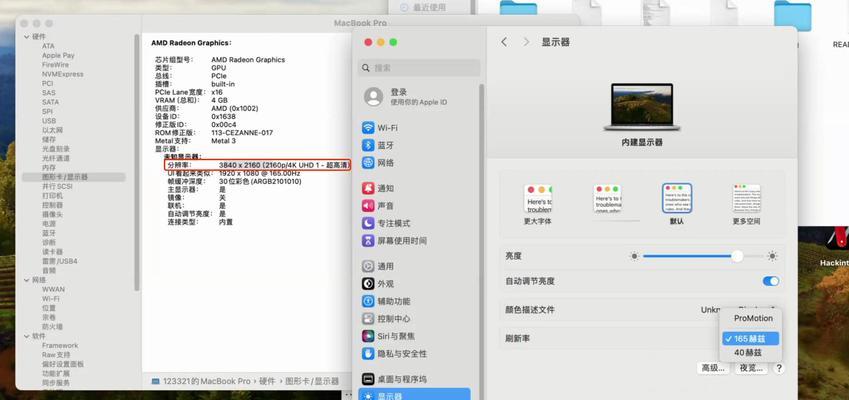Click the 内建显示器 laptop thumbnail

642,107
